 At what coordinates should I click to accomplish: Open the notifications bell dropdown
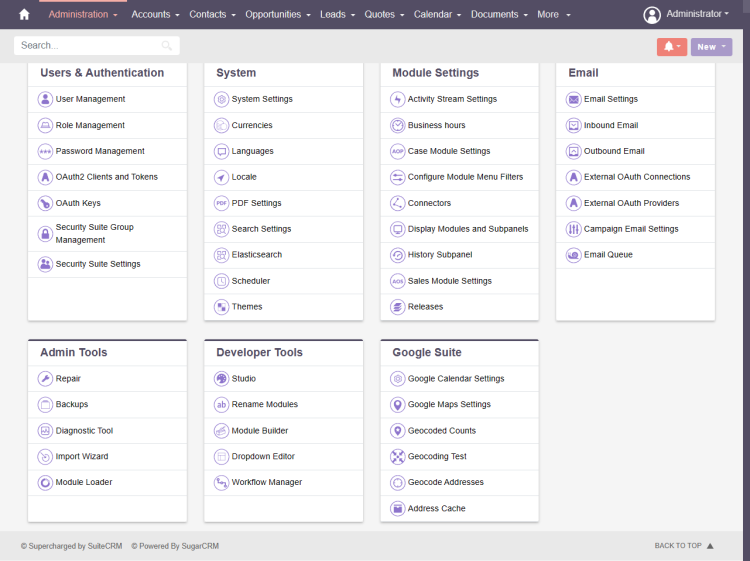tap(672, 47)
